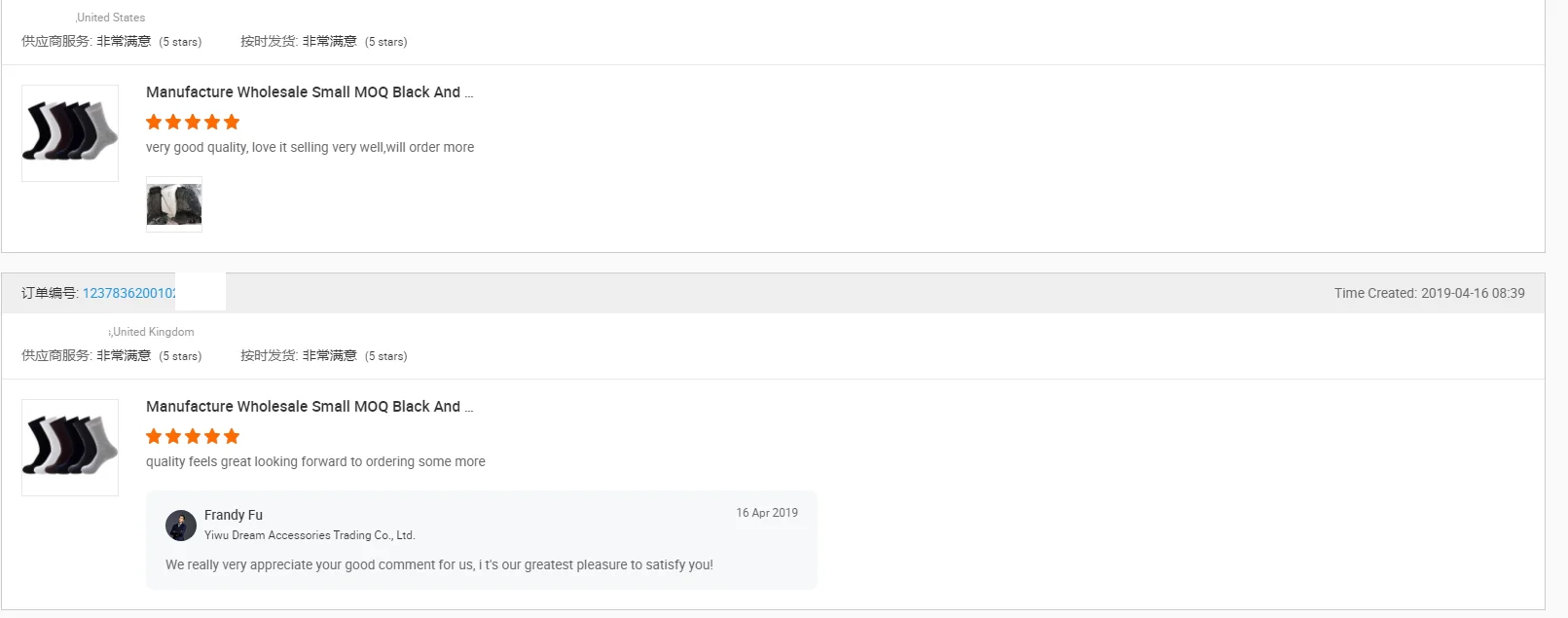This screenshot has width=1568, height=618.
Task: View the customer-uploaded review photo
Action: coord(174,204)
